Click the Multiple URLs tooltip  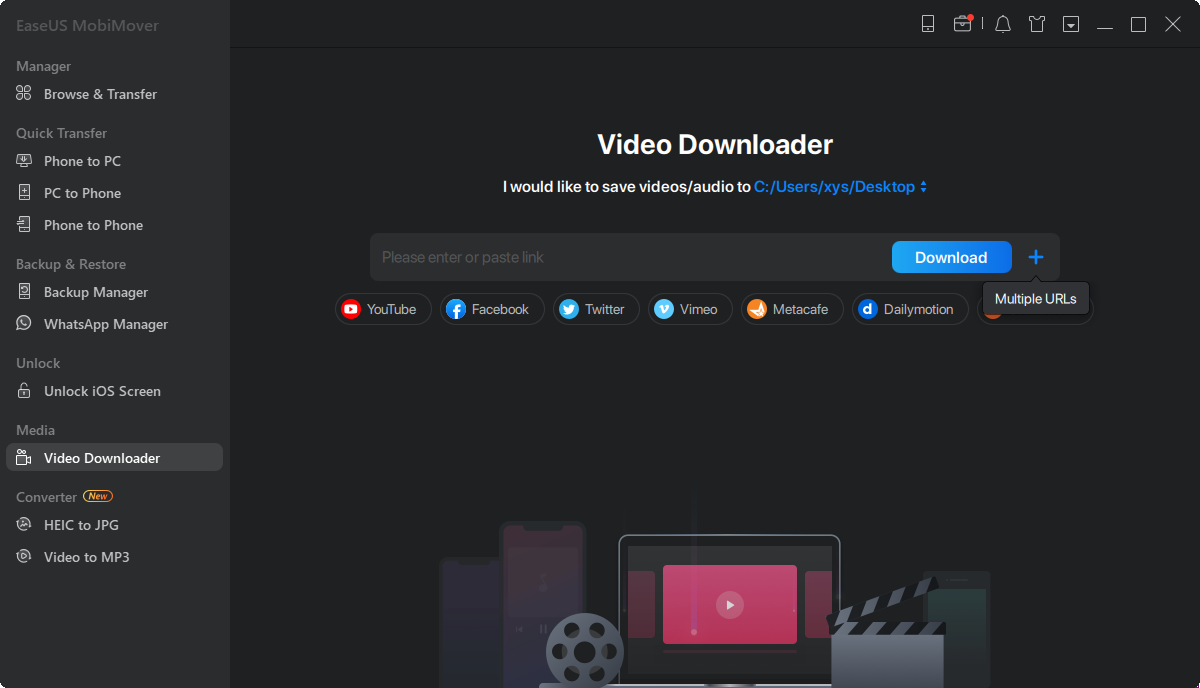[x=1036, y=299]
